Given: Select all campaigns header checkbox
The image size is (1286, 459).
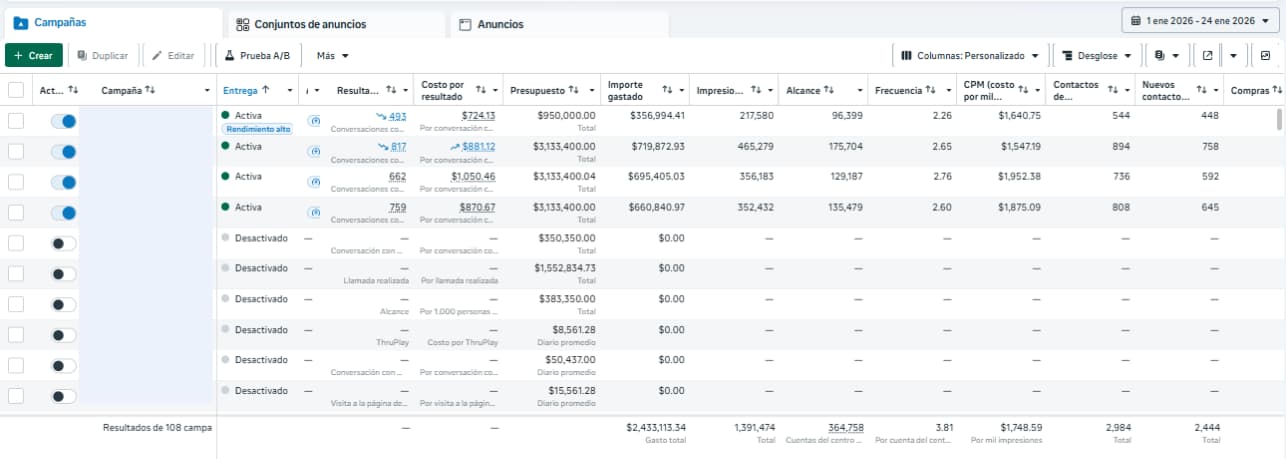Looking at the screenshot, I should [x=16, y=90].
